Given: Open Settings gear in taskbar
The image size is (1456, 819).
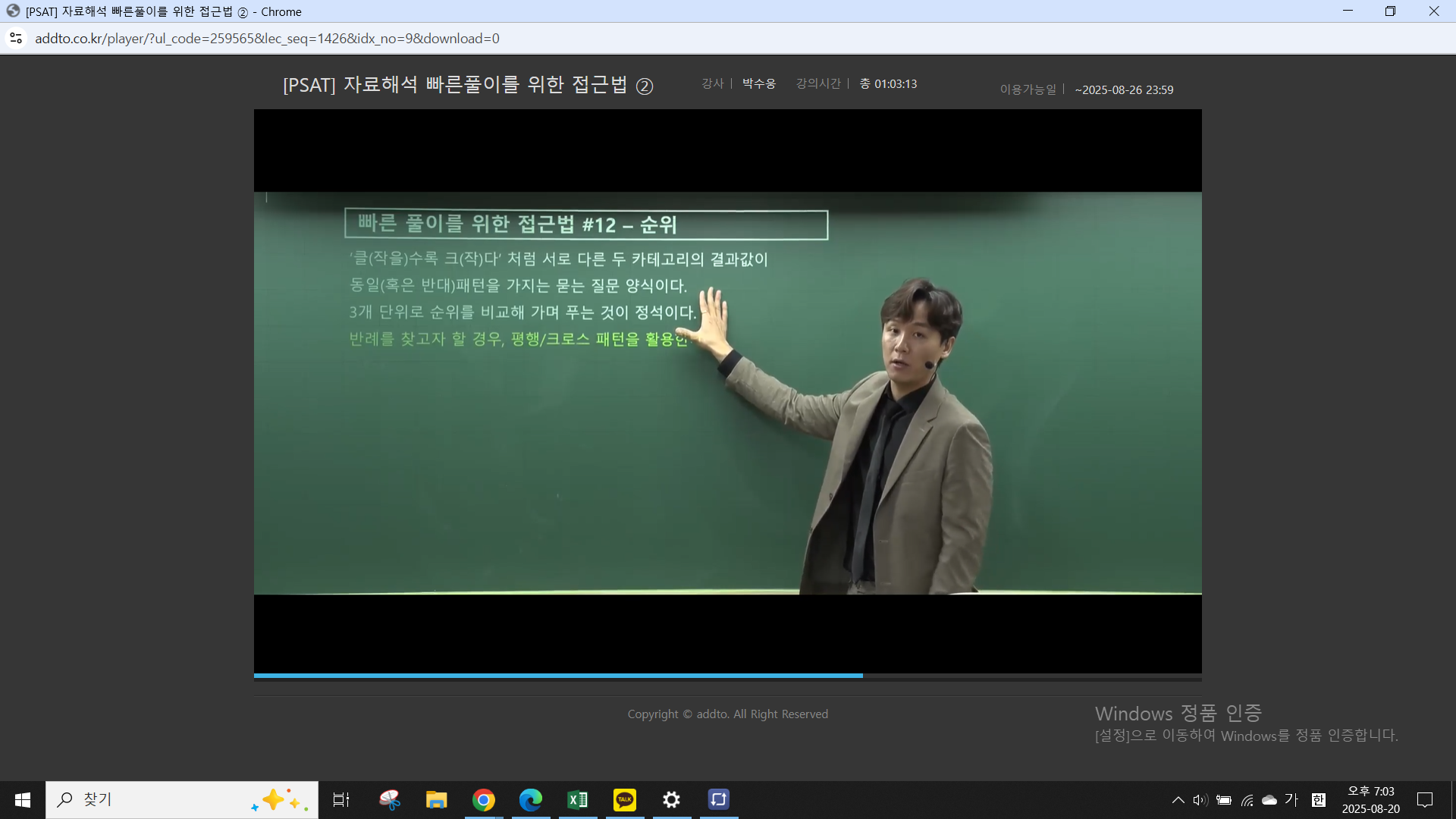Looking at the screenshot, I should tap(671, 800).
